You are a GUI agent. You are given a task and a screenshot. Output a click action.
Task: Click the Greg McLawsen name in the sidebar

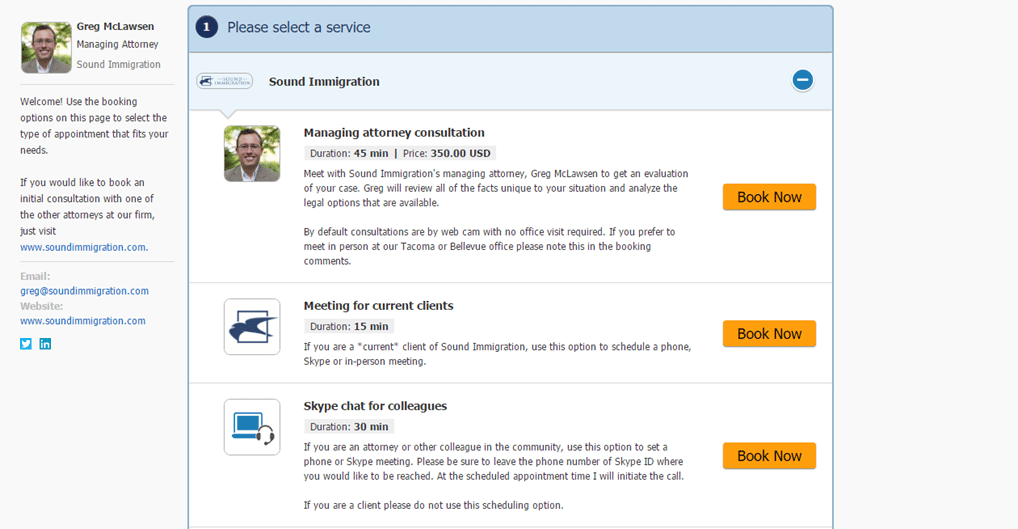coord(116,27)
